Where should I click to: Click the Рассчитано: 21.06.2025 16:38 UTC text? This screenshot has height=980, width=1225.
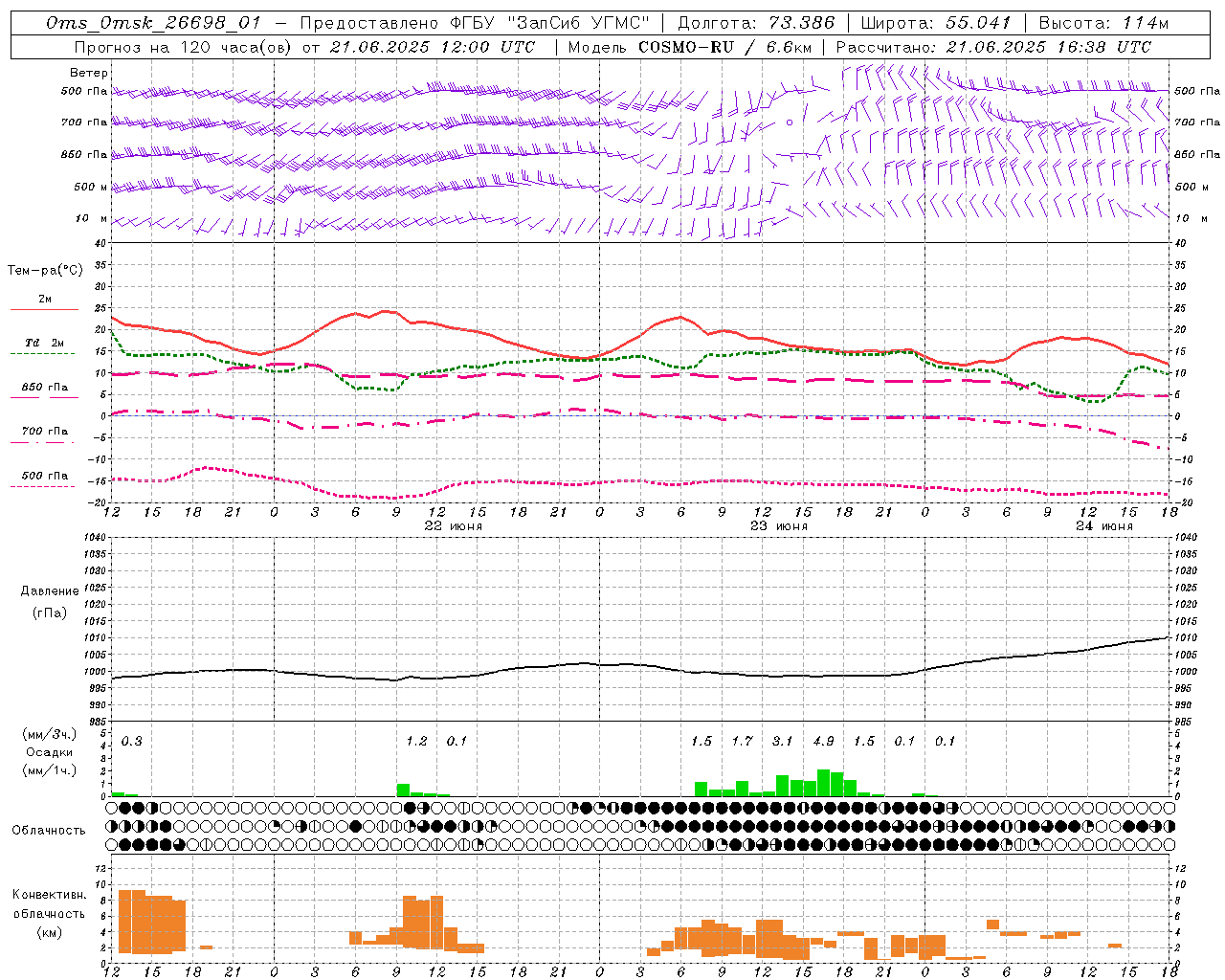point(993,47)
